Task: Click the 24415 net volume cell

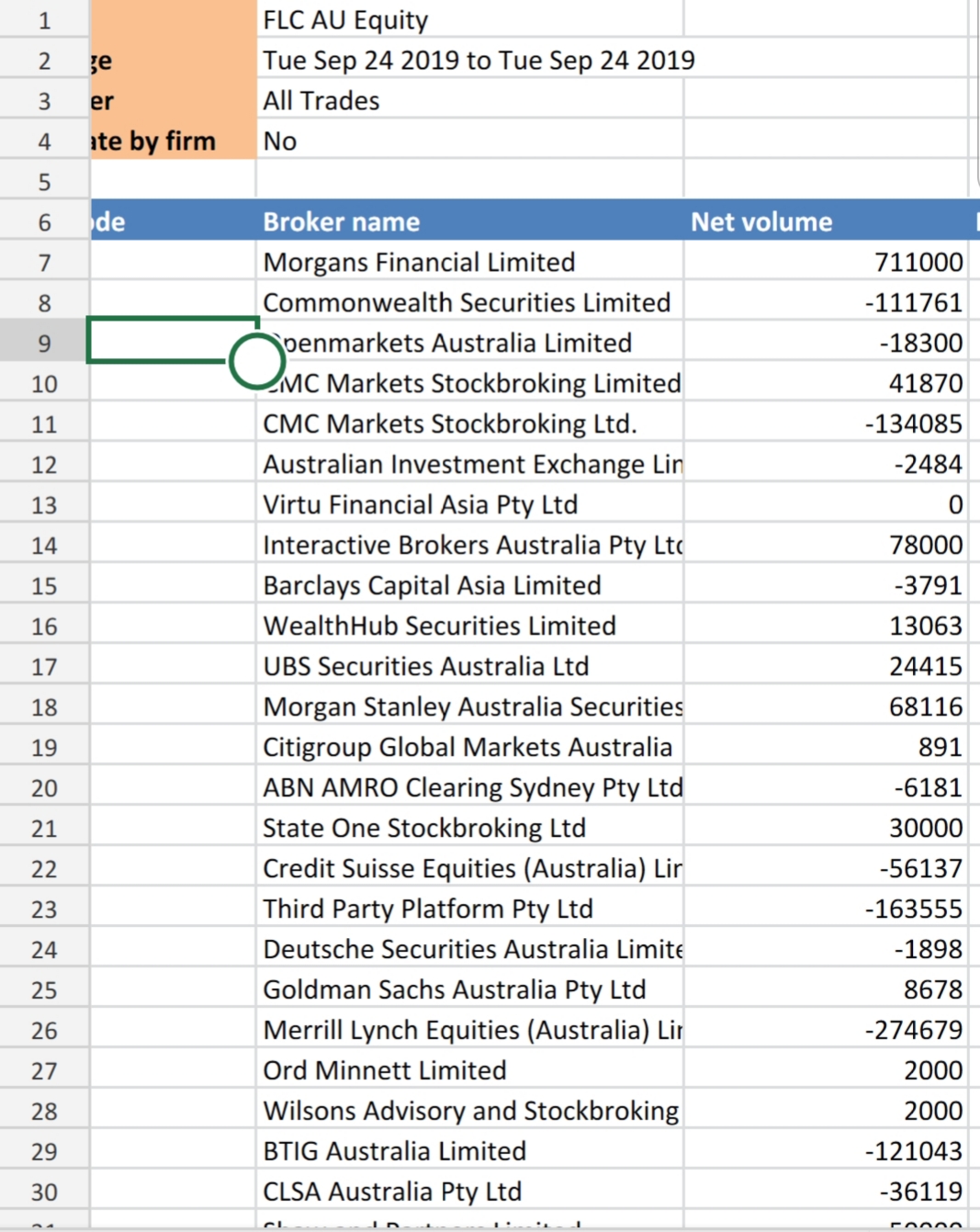Action: [x=826, y=666]
